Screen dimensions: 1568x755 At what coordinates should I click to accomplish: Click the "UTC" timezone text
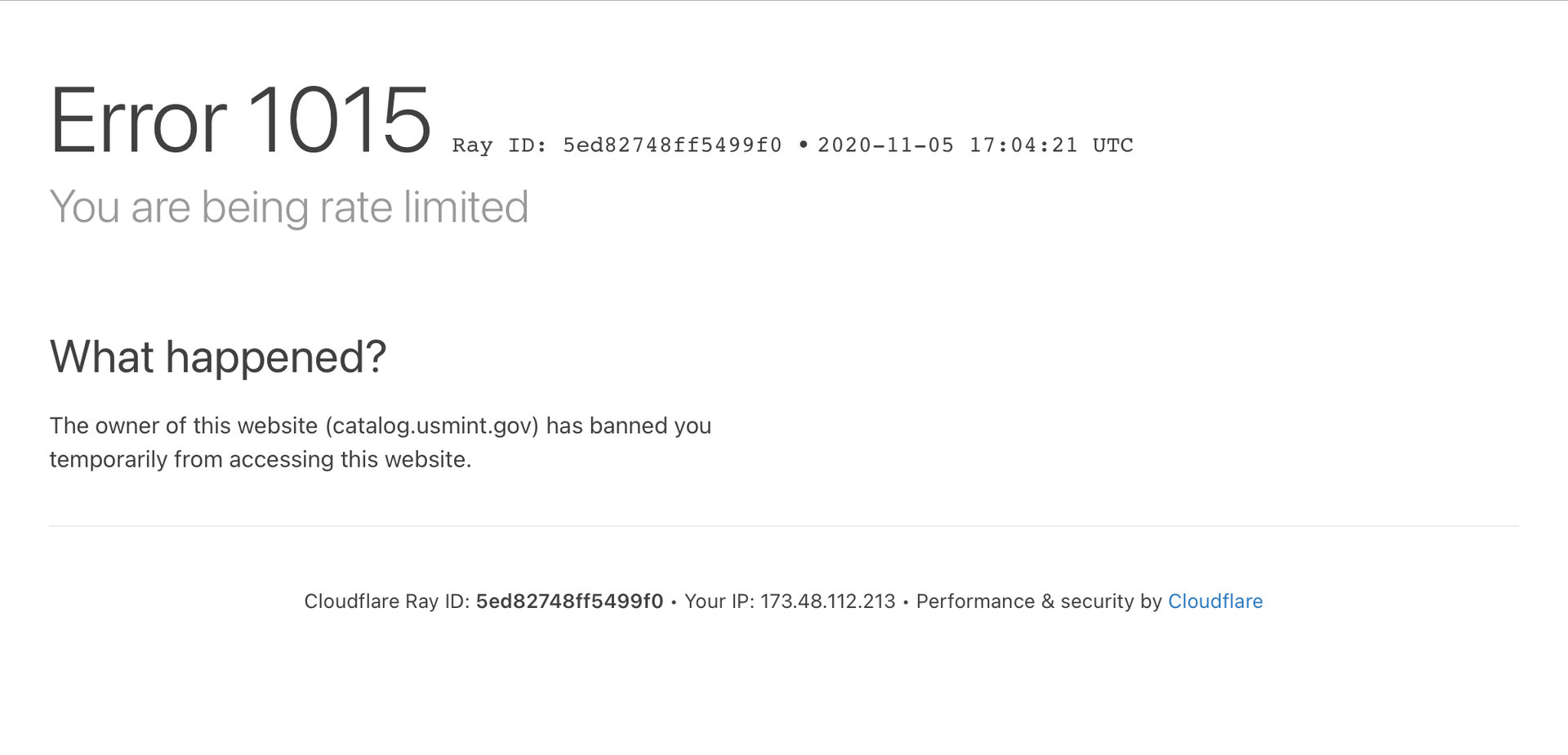(x=1112, y=145)
